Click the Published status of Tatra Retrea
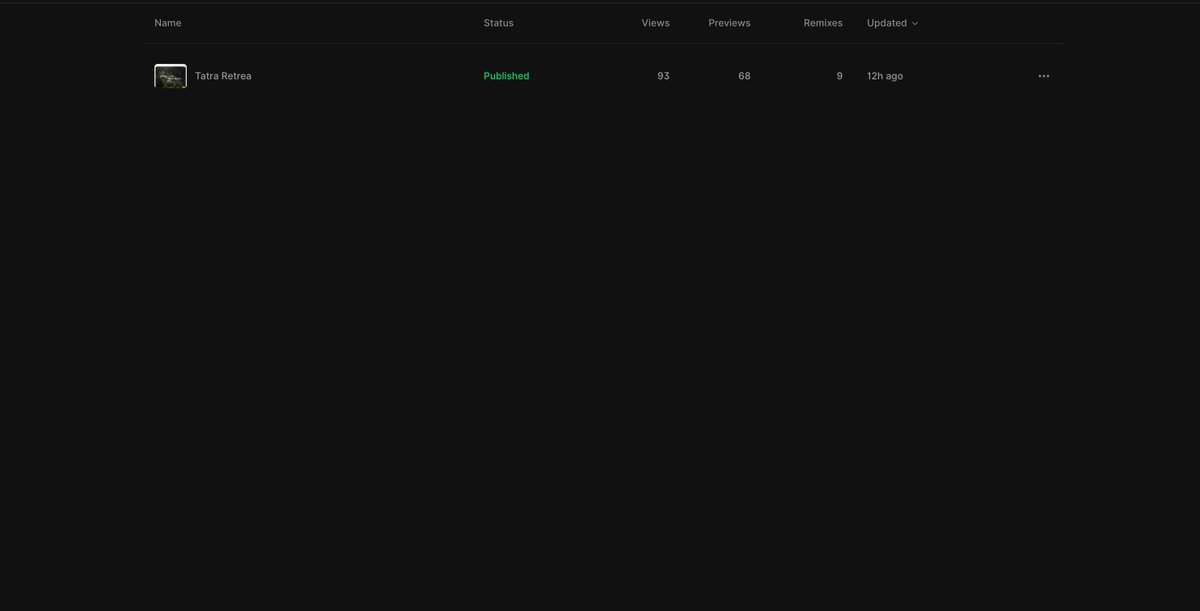The width and height of the screenshot is (1200, 611). (506, 76)
